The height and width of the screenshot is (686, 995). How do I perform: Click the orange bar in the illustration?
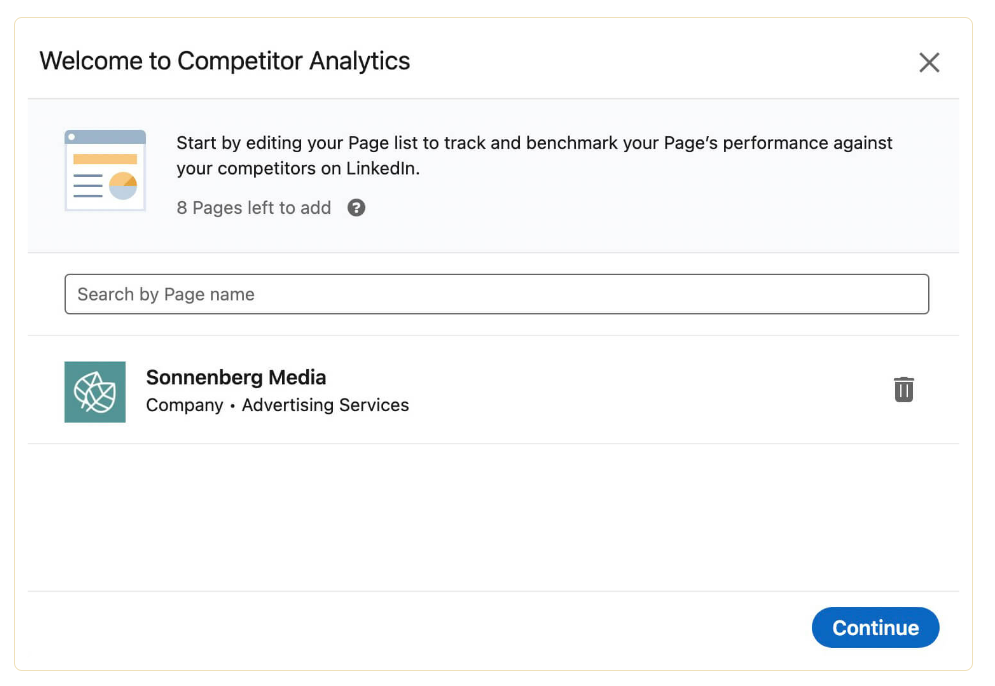click(x=105, y=159)
